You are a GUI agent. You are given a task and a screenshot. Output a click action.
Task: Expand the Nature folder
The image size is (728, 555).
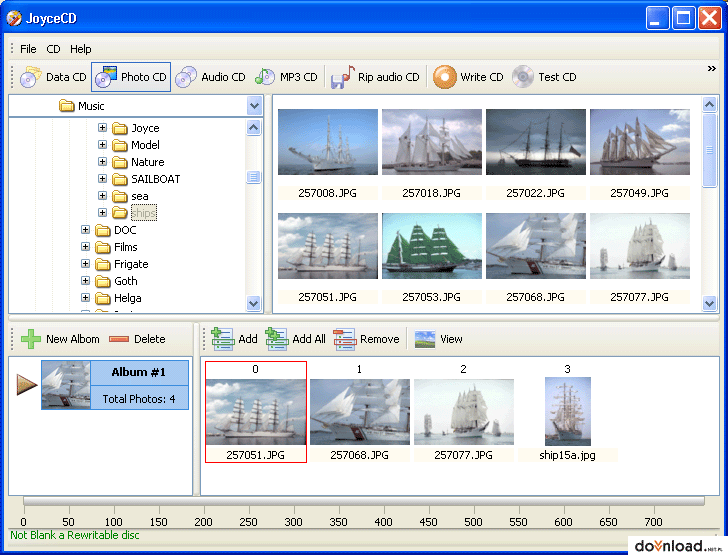(x=103, y=162)
